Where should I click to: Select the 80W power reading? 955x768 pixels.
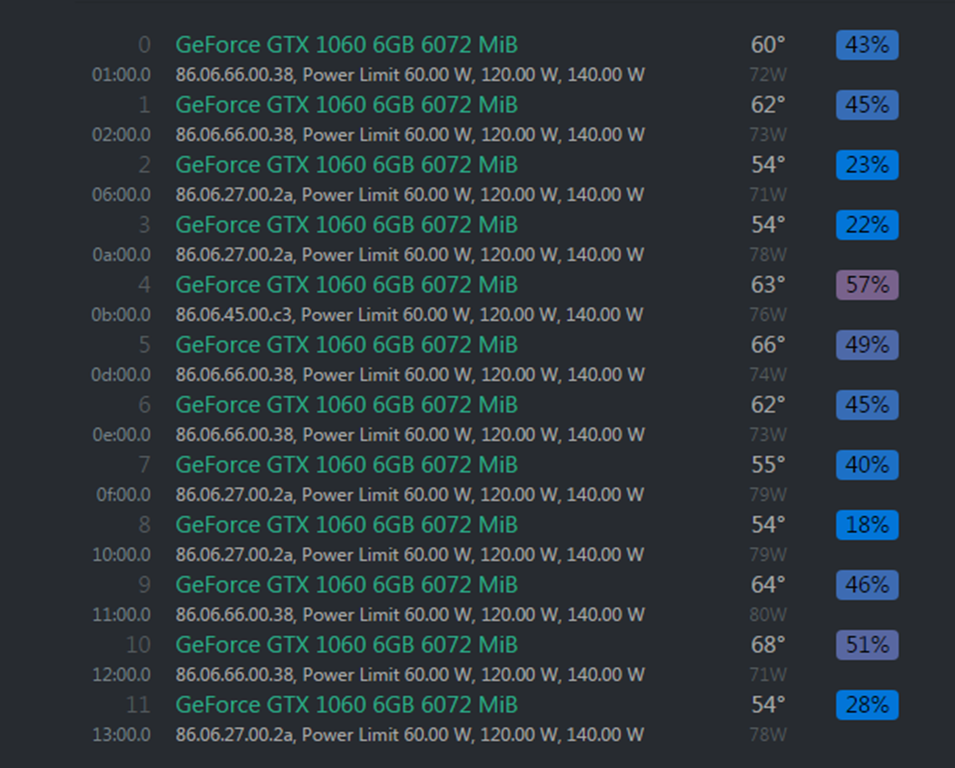[x=767, y=615]
